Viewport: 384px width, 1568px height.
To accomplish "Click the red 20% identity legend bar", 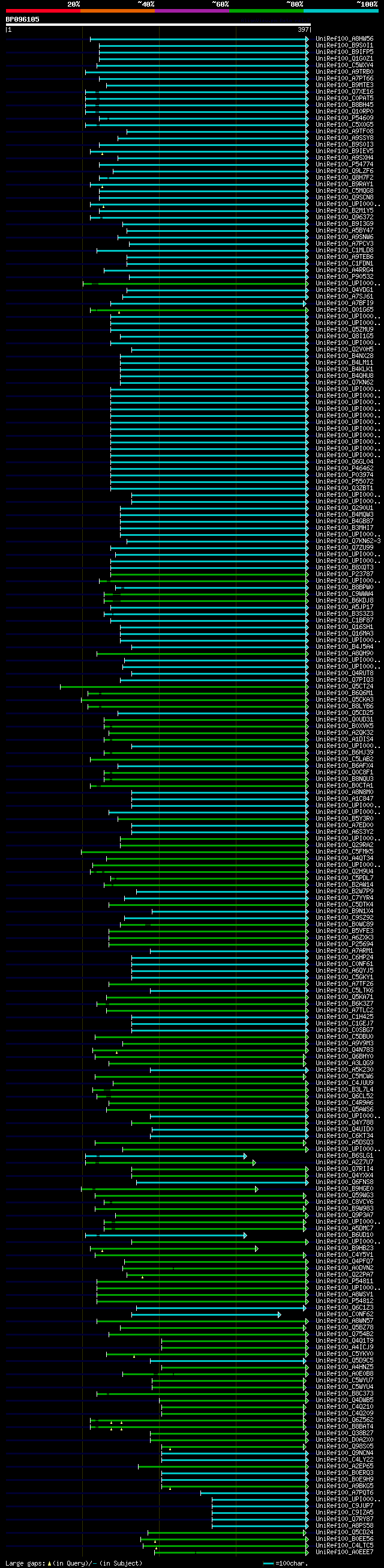I will tap(43, 11).
